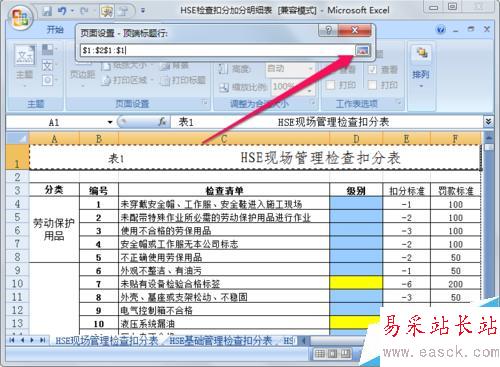This screenshot has height=367, width=500.
Task: Open the 工作表选项 group dialog launcher
Action: 398,102
